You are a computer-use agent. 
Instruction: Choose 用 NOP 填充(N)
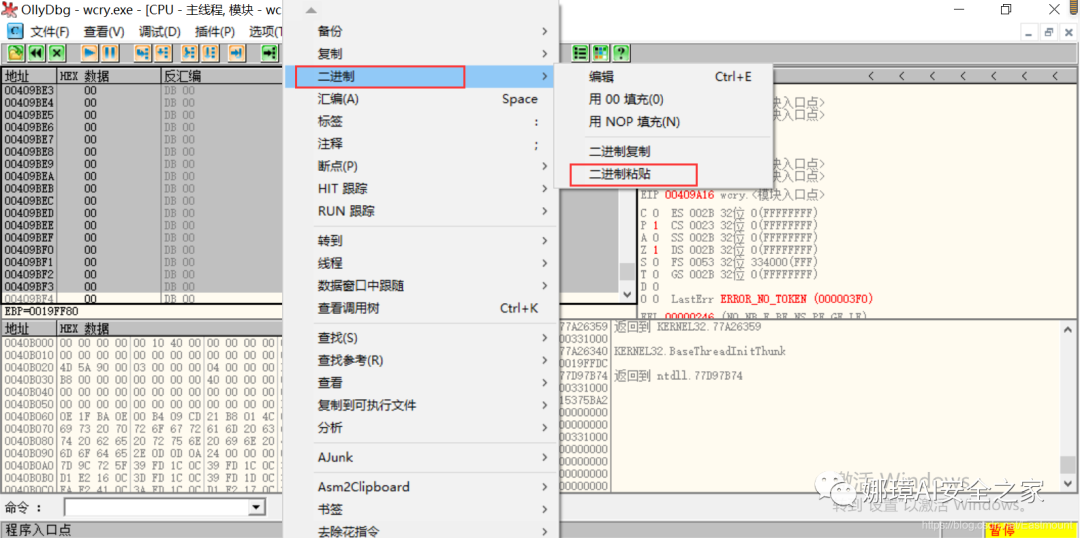[x=634, y=122]
